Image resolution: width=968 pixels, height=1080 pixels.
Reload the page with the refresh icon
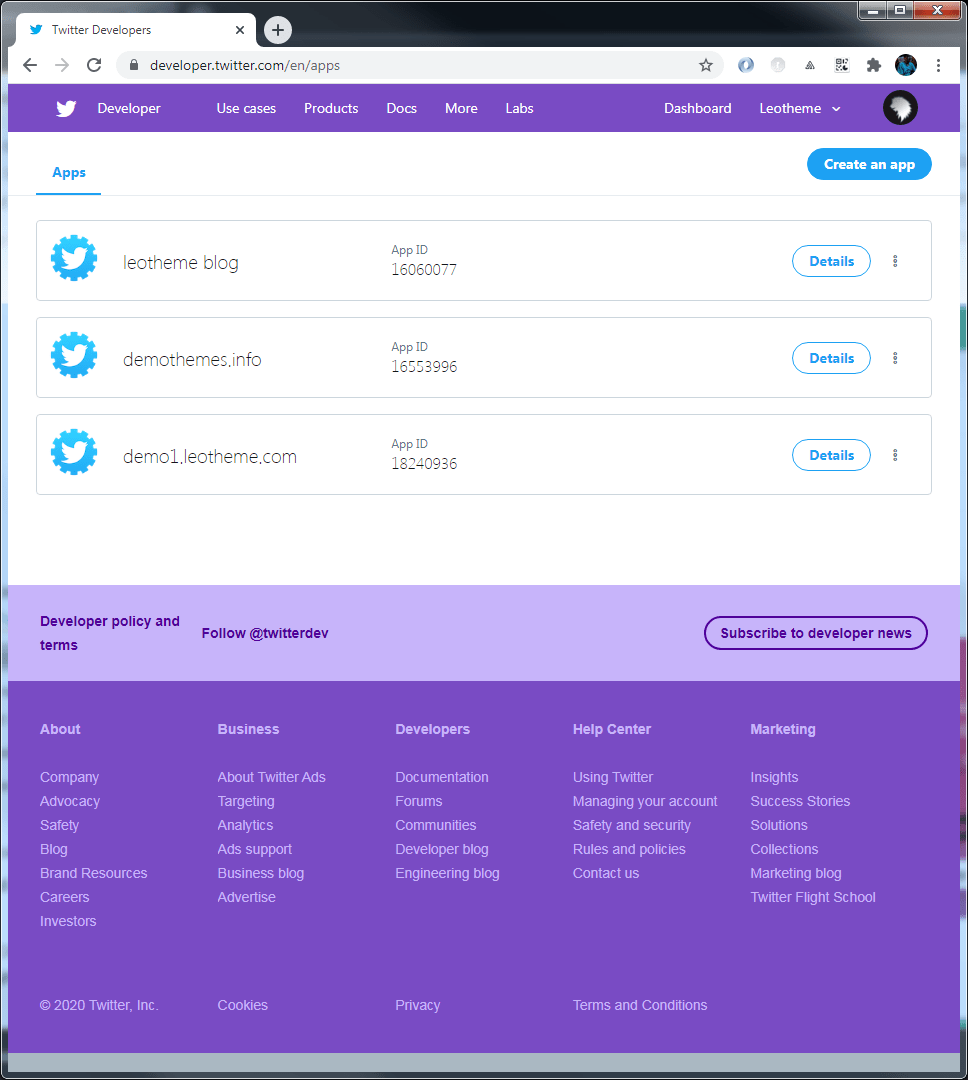click(94, 64)
